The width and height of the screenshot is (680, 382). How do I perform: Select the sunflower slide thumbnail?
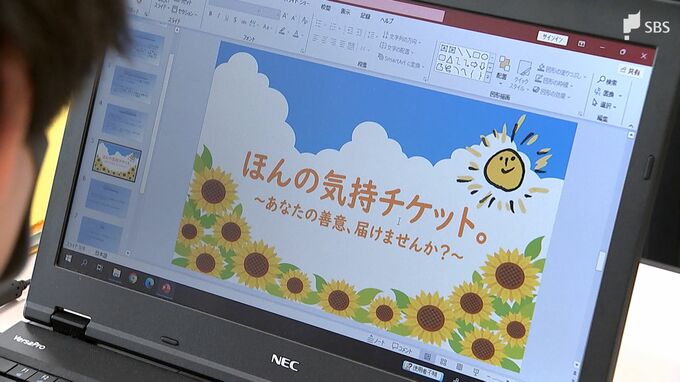[117, 160]
